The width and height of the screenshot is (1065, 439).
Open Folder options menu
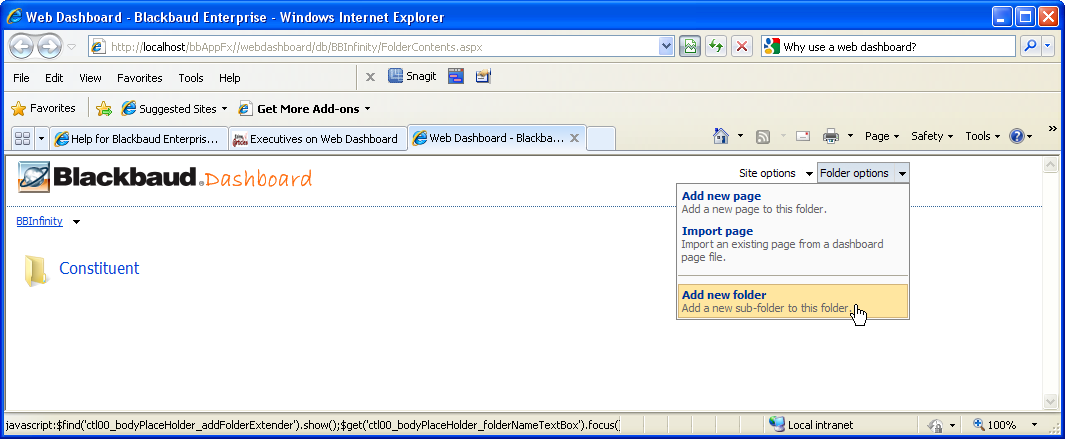click(863, 173)
